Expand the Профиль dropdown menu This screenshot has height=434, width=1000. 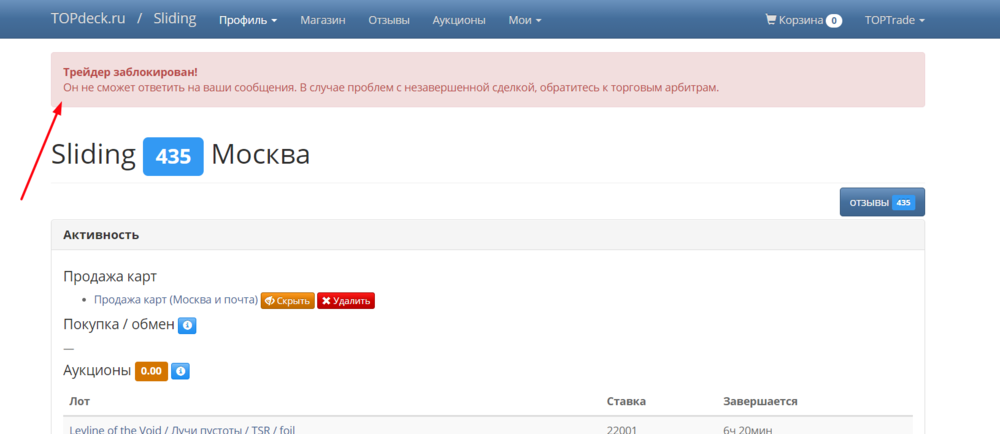248,20
